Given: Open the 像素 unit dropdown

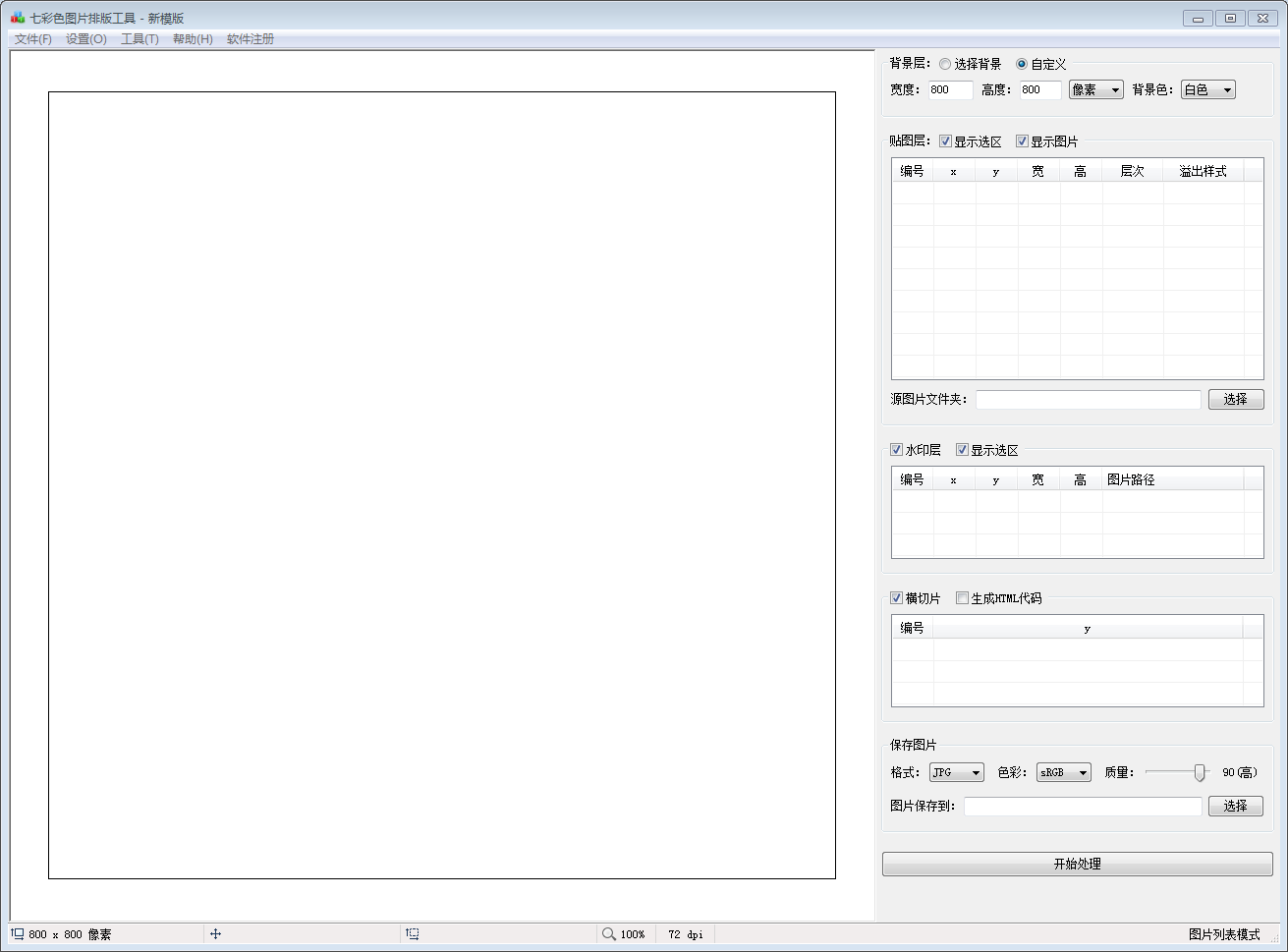Looking at the screenshot, I should pos(1095,89).
